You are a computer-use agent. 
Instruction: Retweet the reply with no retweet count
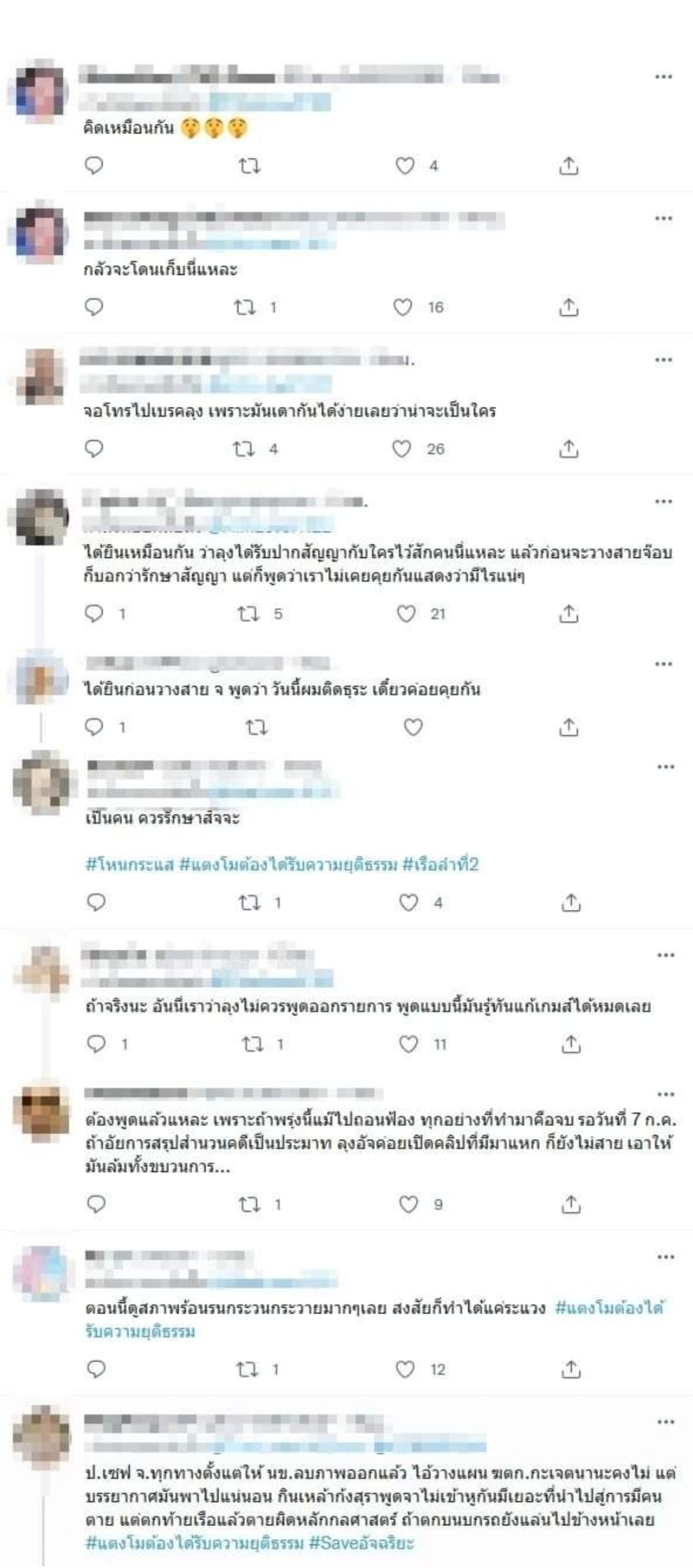click(x=256, y=727)
